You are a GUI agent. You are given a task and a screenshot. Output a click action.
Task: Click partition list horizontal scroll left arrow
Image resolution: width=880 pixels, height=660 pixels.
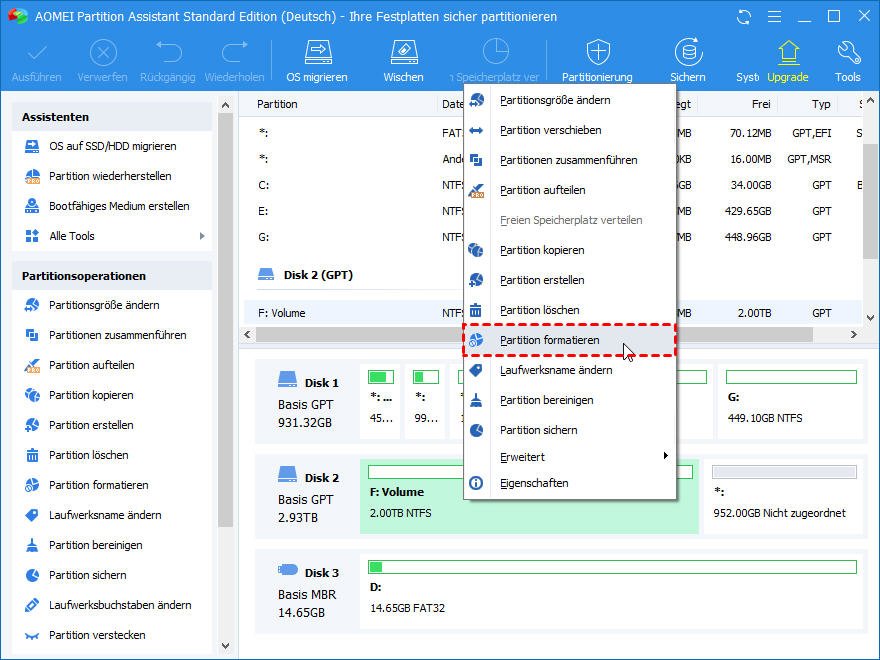pos(248,334)
